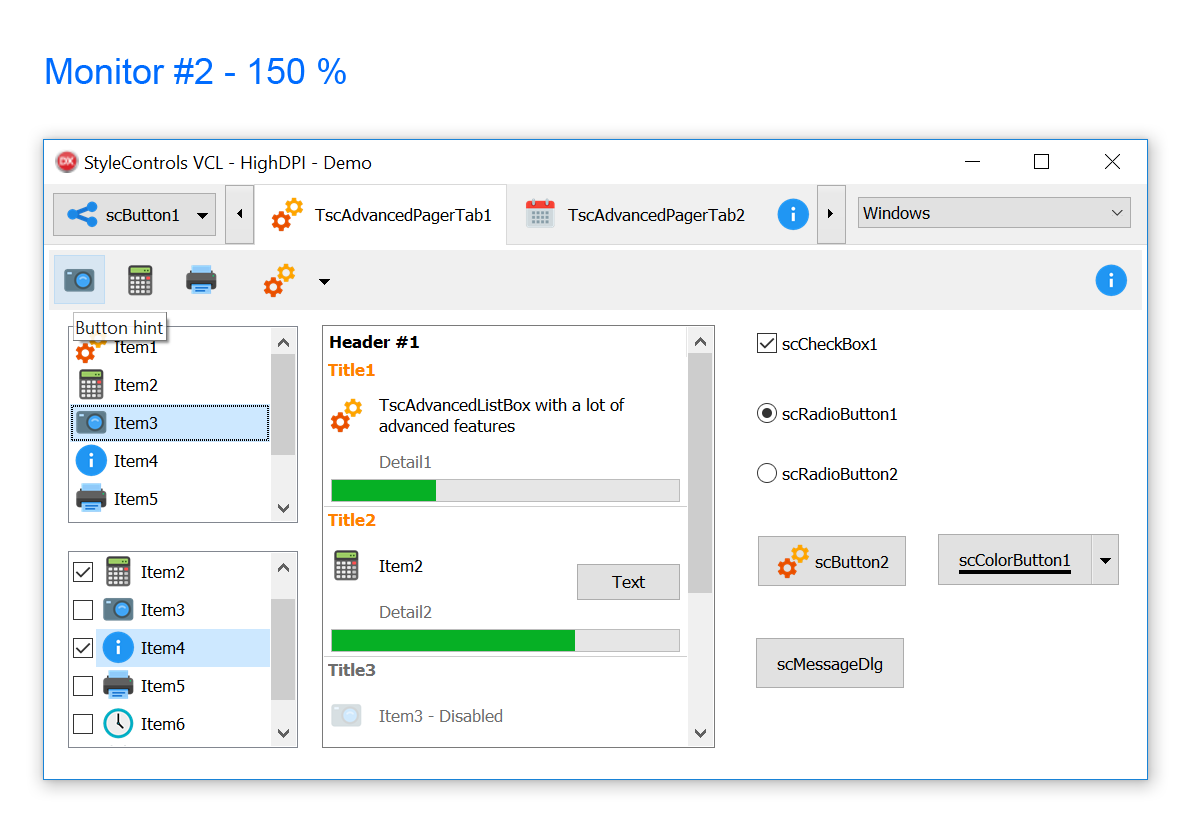The width and height of the screenshot is (1197, 825).
Task: Check Item5 checkbox in checklist
Action: [82, 685]
